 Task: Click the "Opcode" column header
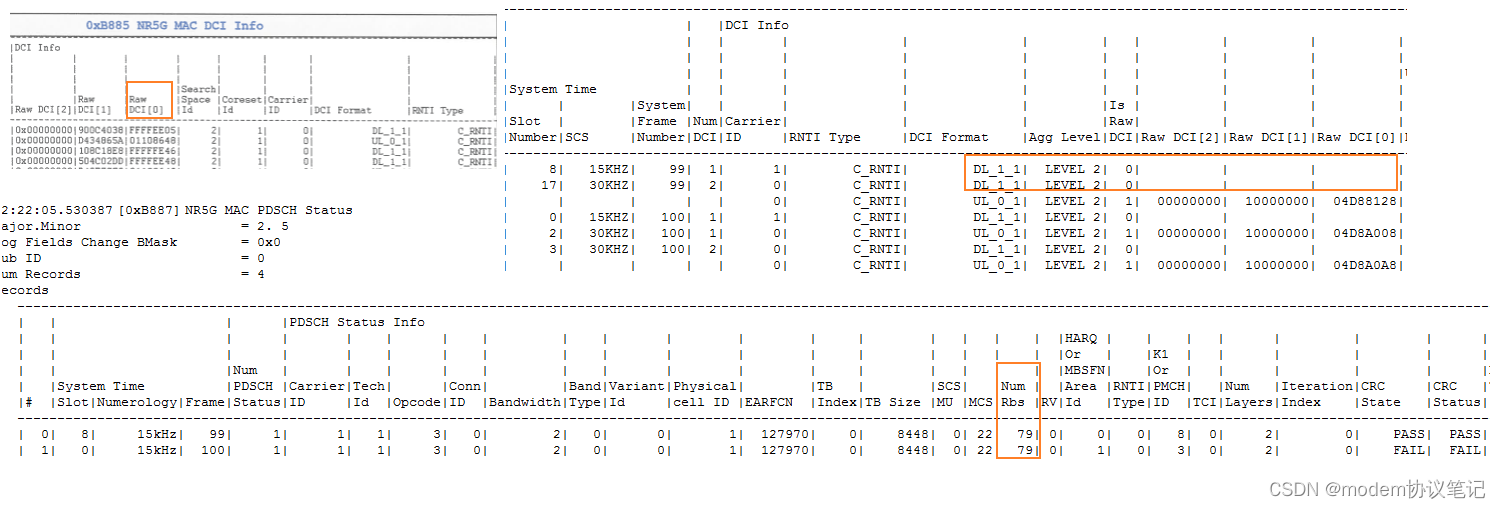coord(417,402)
